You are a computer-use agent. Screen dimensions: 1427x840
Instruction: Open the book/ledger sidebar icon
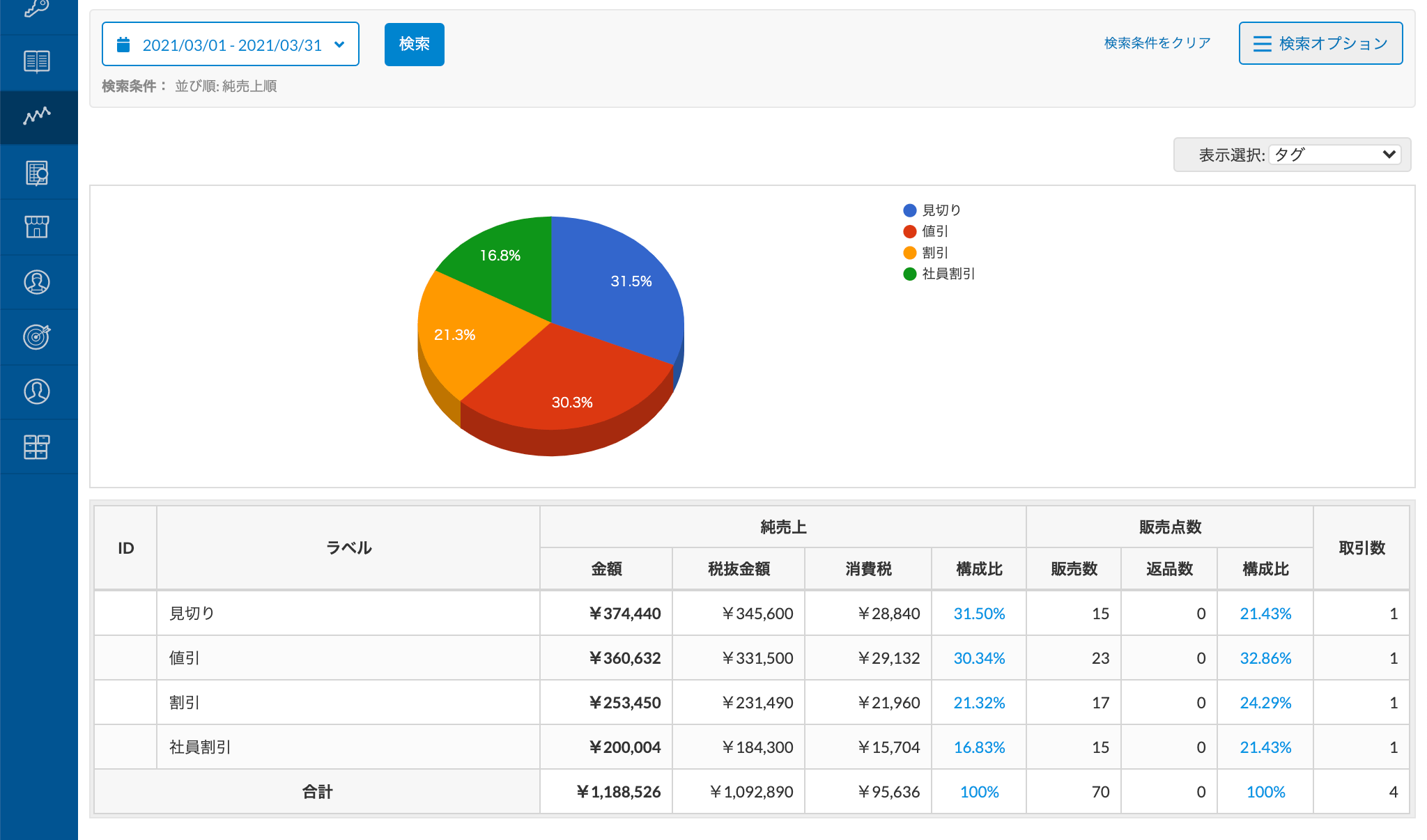36,61
